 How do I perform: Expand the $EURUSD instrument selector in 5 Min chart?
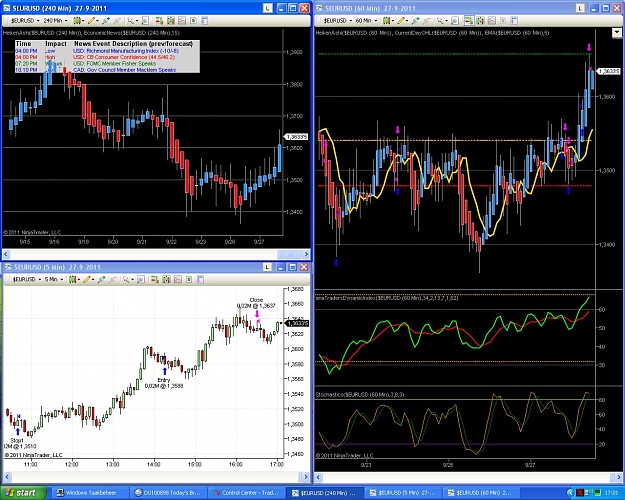tap(27, 279)
